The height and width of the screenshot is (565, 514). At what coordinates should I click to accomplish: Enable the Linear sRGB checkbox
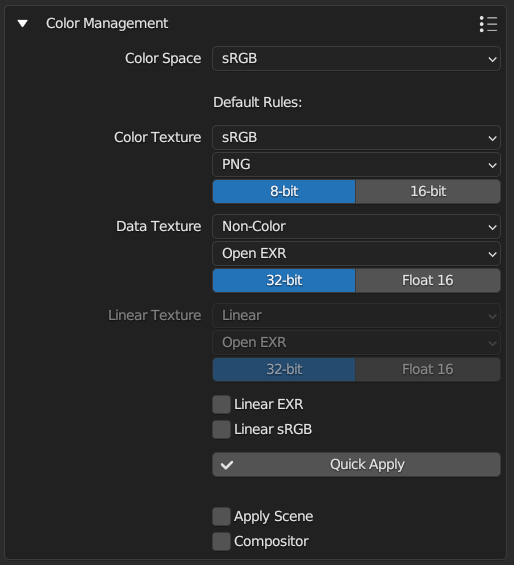[x=221, y=430]
